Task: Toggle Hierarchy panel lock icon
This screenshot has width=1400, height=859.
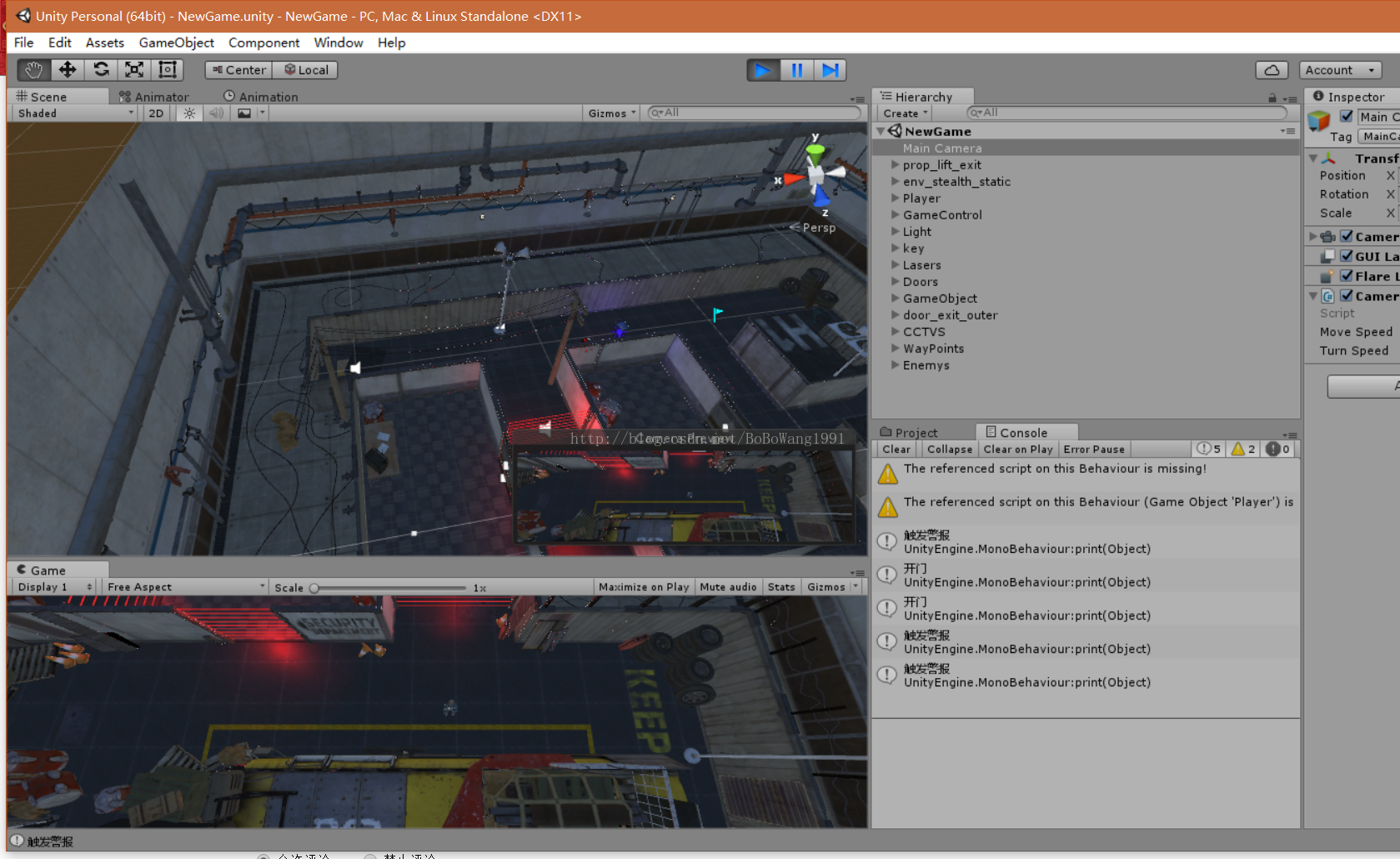Action: 1272,98
